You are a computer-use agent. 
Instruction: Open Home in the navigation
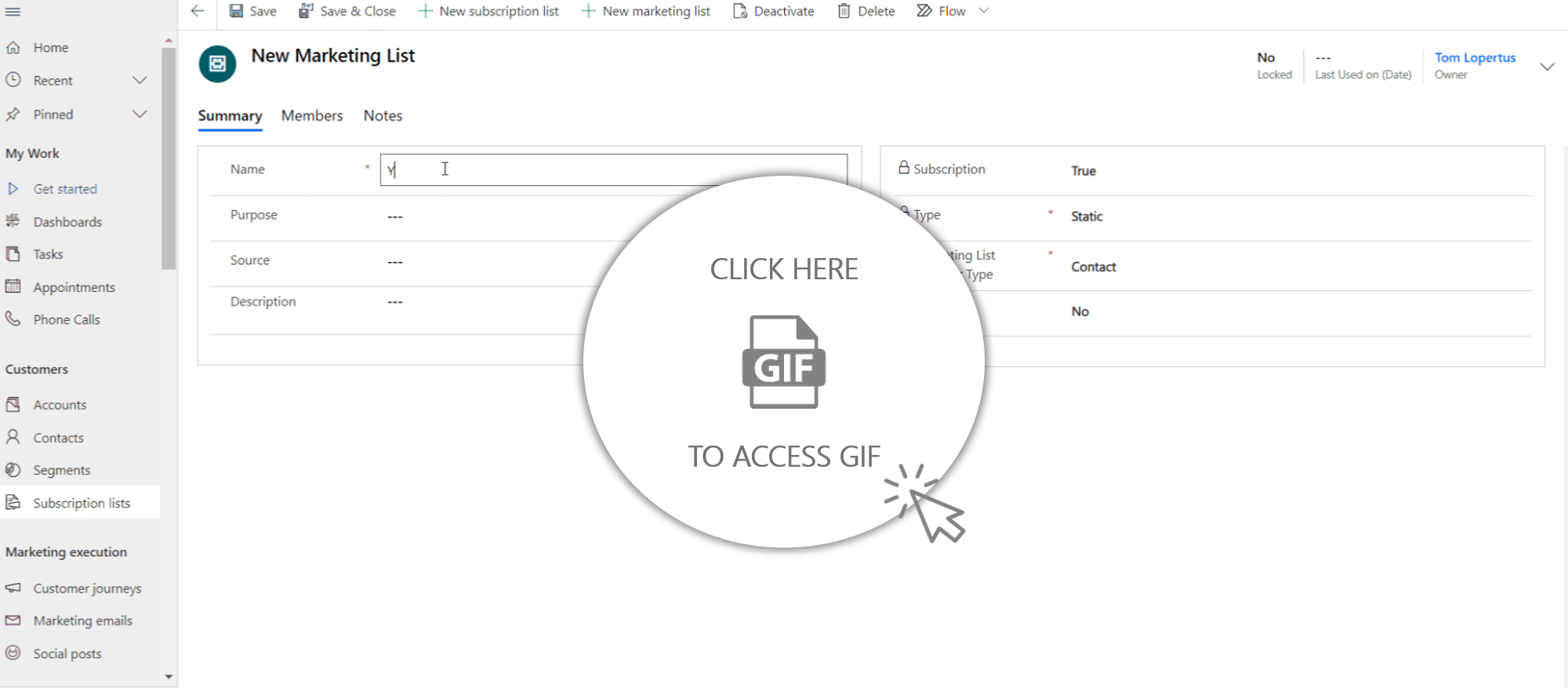pyautogui.click(x=51, y=48)
